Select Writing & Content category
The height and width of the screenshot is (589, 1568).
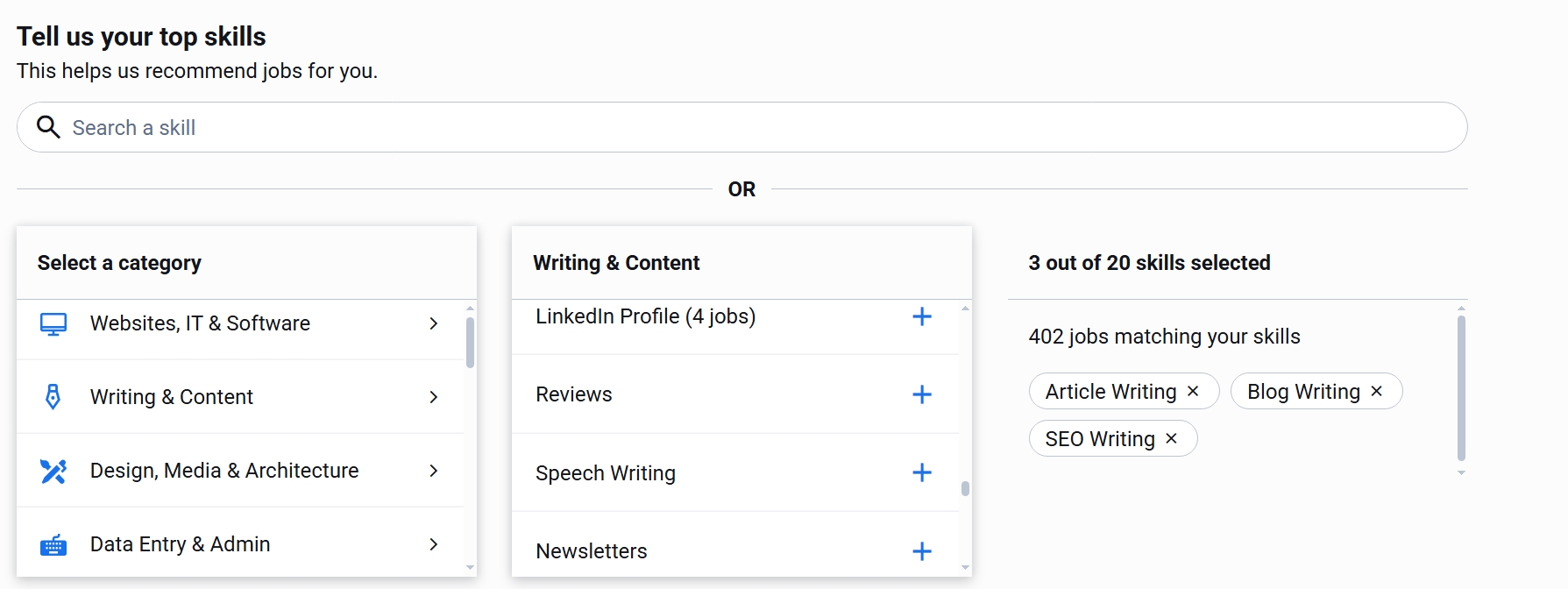tap(240, 397)
